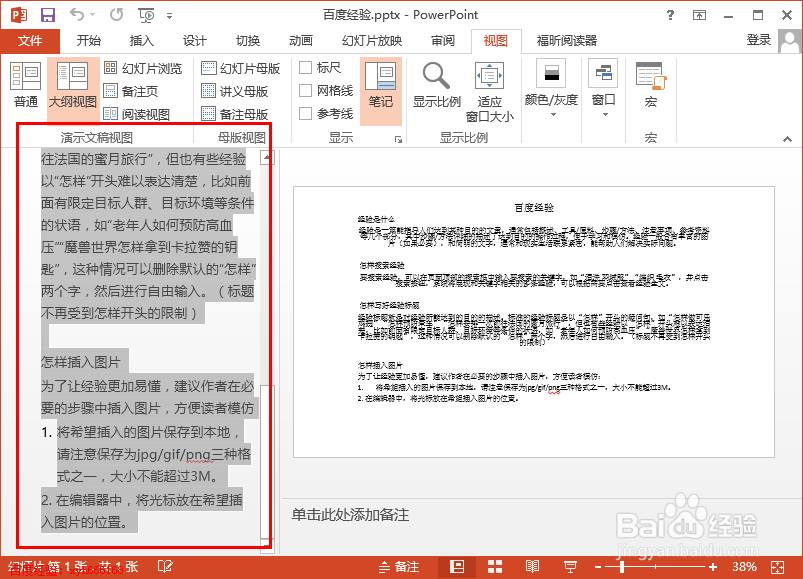This screenshot has width=803, height=579.
Task: Click the user account avatar icon
Action: tap(789, 41)
